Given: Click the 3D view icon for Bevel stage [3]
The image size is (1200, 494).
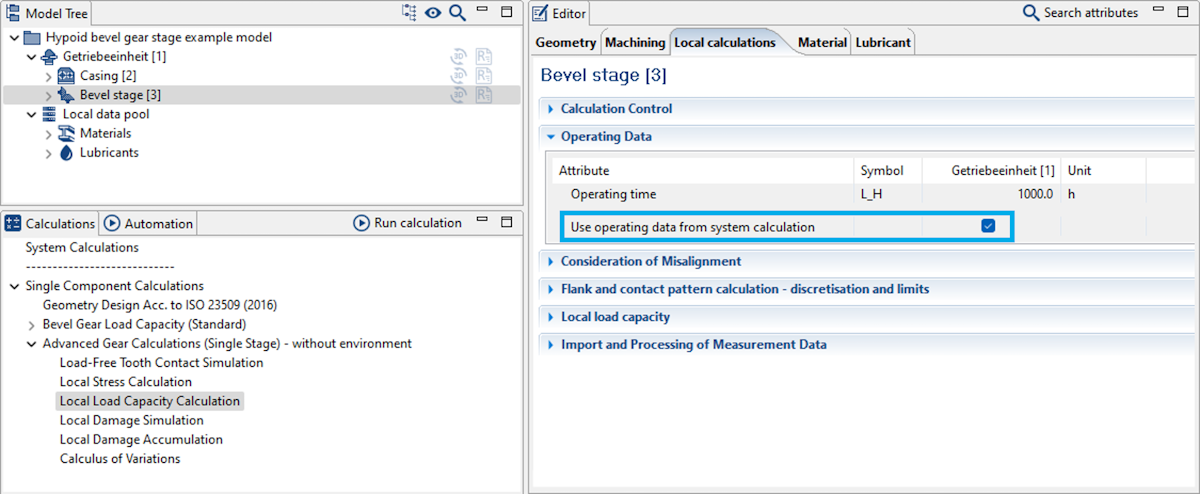Looking at the screenshot, I should (x=459, y=95).
